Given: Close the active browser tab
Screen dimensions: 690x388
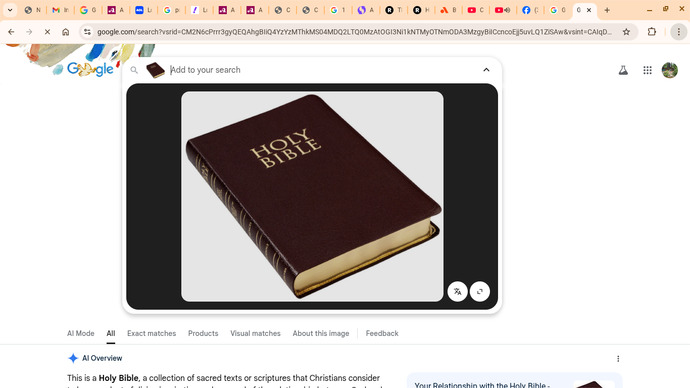Looking at the screenshot, I should (589, 10).
